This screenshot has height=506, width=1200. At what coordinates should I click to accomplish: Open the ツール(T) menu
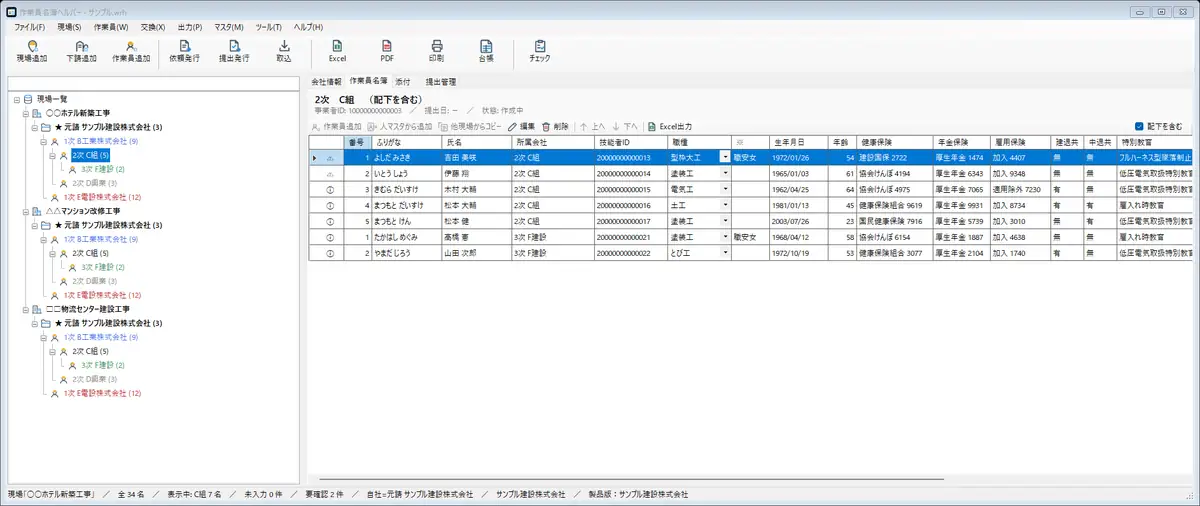click(x=270, y=26)
